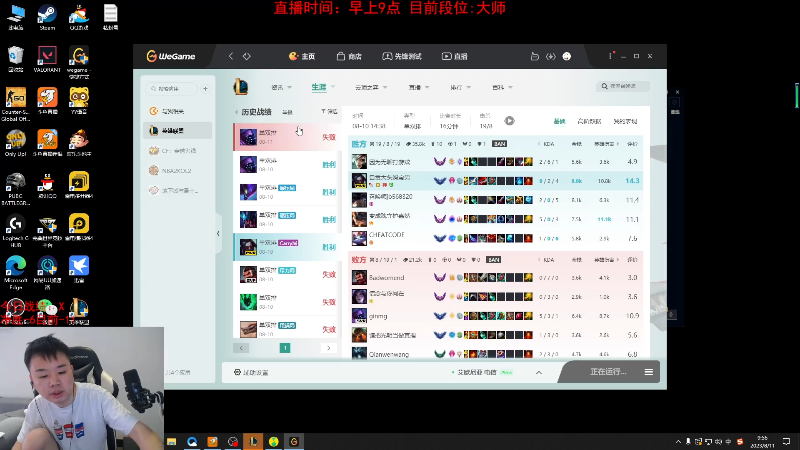
Task: Open the 先锋测试 tab
Action: pyautogui.click(x=402, y=56)
